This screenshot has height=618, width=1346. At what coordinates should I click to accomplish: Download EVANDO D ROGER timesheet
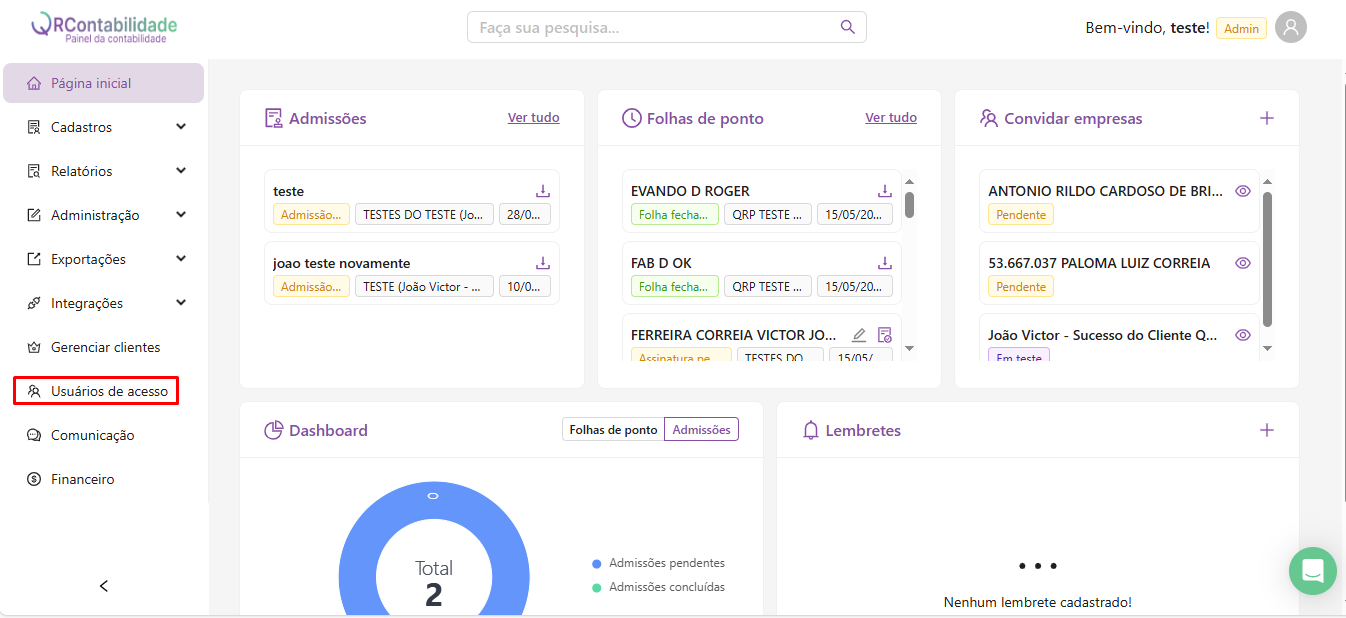tap(884, 191)
